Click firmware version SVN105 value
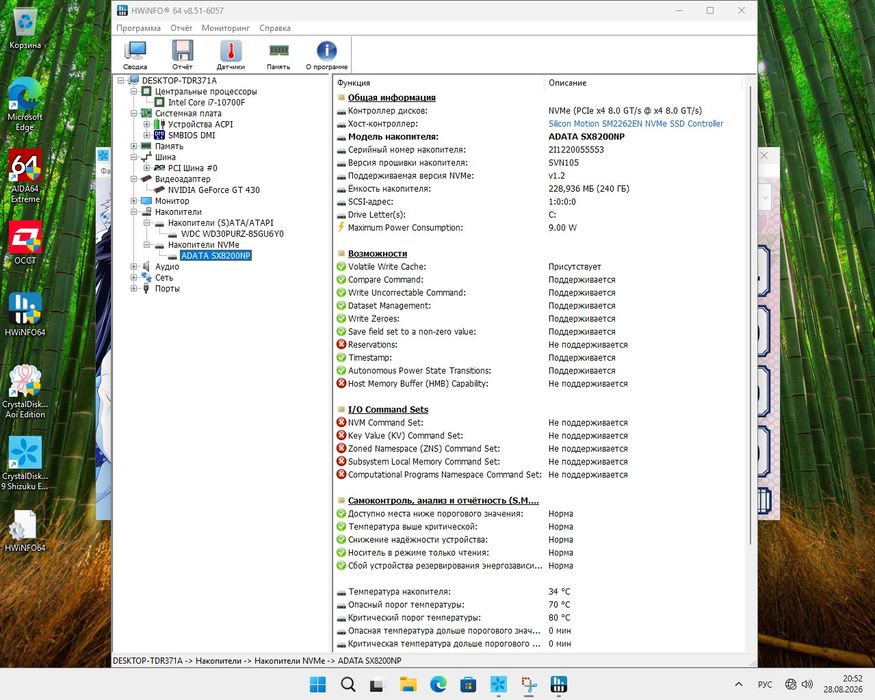 tap(563, 162)
